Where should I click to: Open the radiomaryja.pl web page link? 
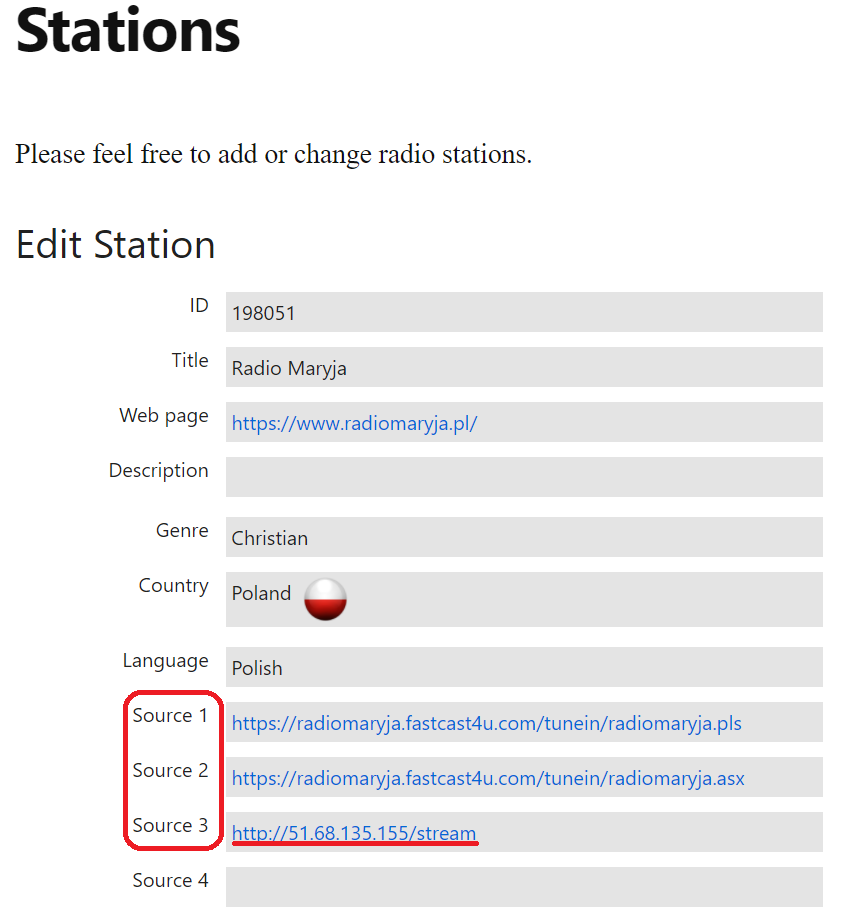pyautogui.click(x=354, y=423)
